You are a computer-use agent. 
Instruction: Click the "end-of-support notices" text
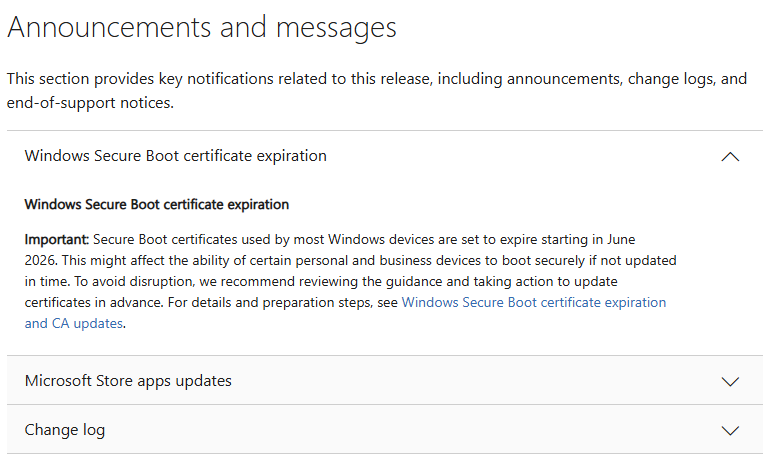[90, 102]
